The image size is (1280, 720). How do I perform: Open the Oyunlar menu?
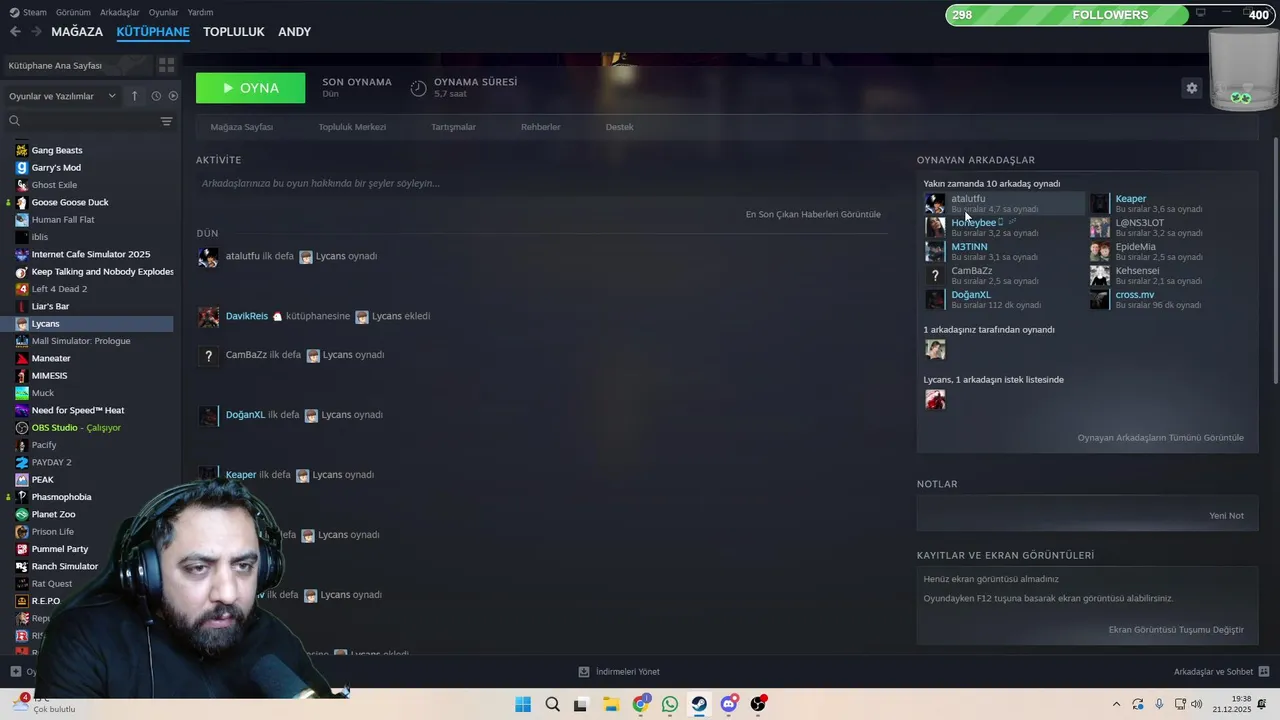(164, 12)
